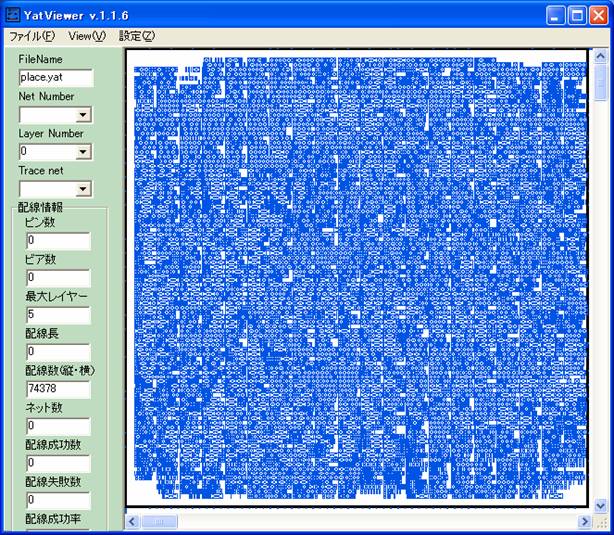
Task: Click the YatViewer title bar app icon
Action: click(x=13, y=16)
